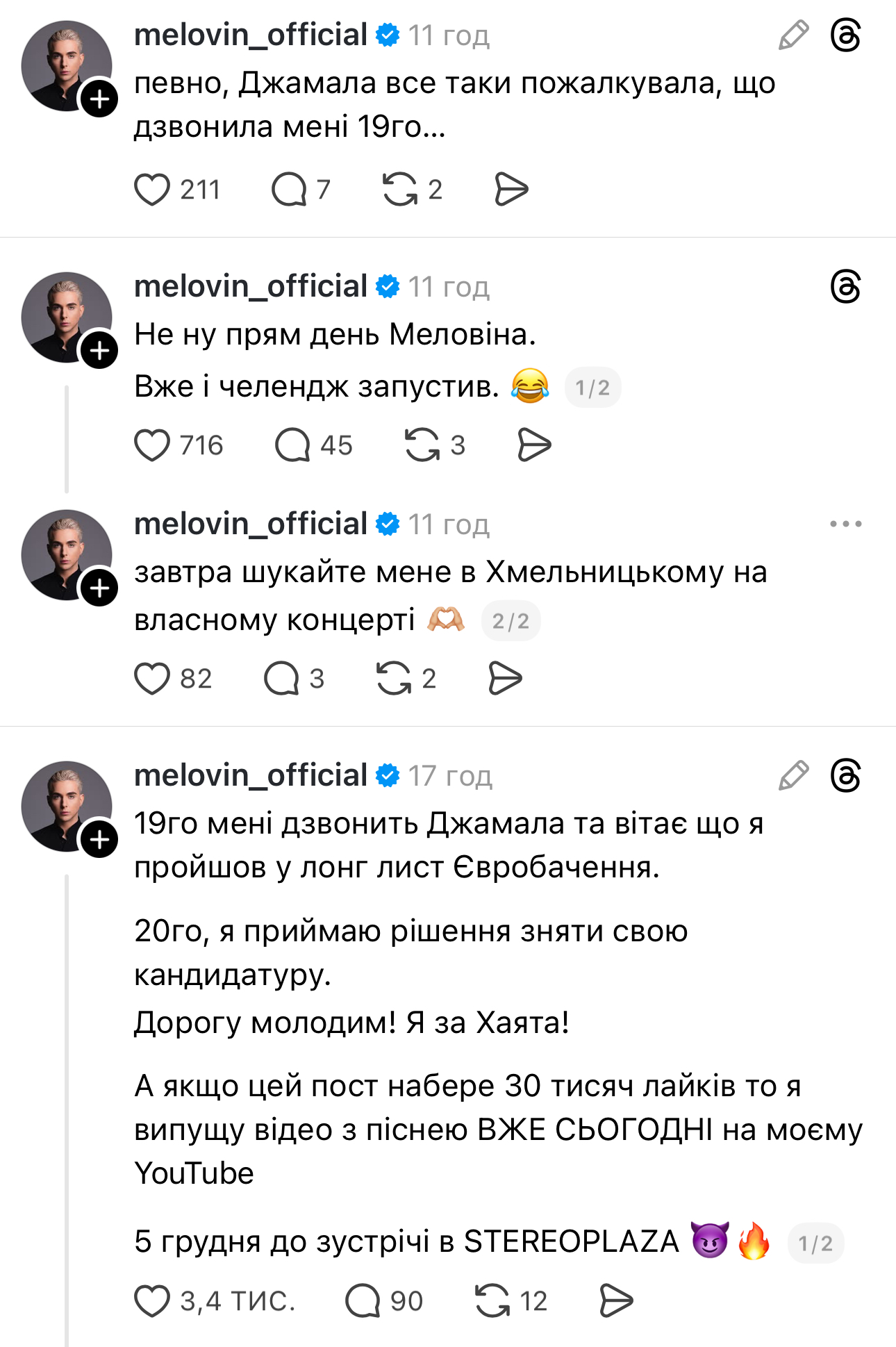Like the Хмельницькому concert post
The height and width of the screenshot is (1347, 896).
[152, 679]
